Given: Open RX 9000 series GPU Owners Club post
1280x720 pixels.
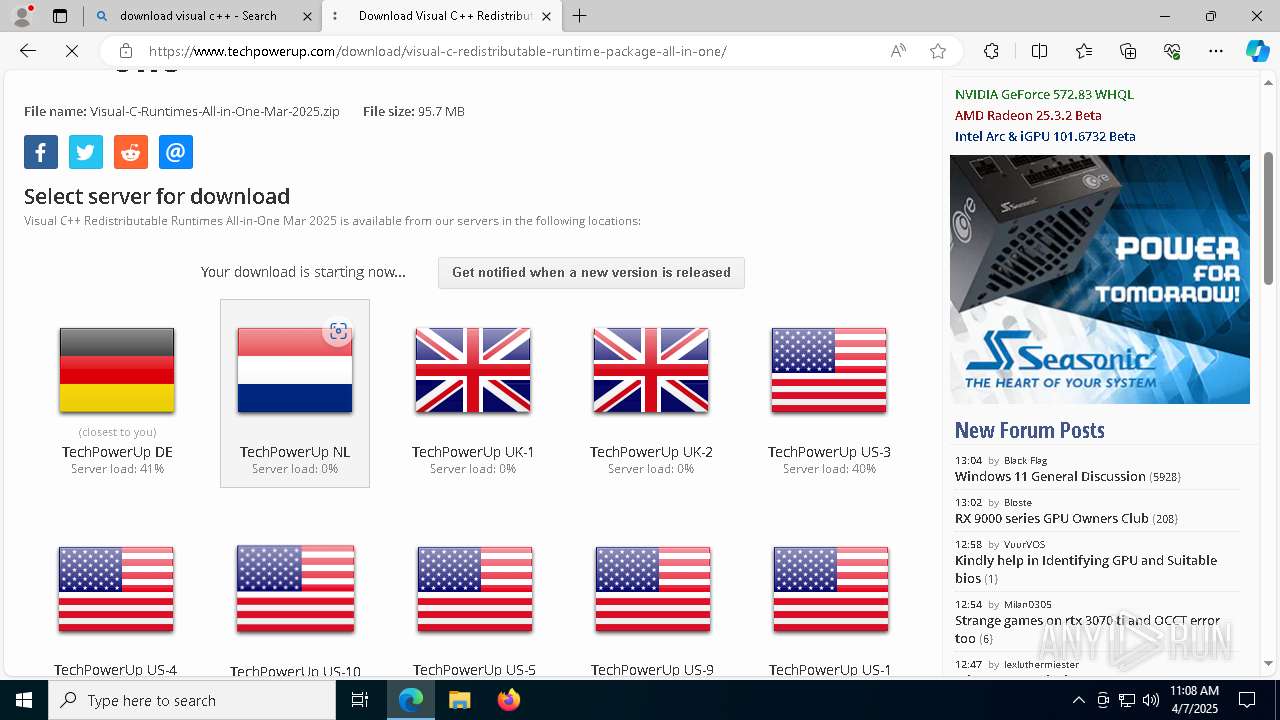Looking at the screenshot, I should (1052, 519).
